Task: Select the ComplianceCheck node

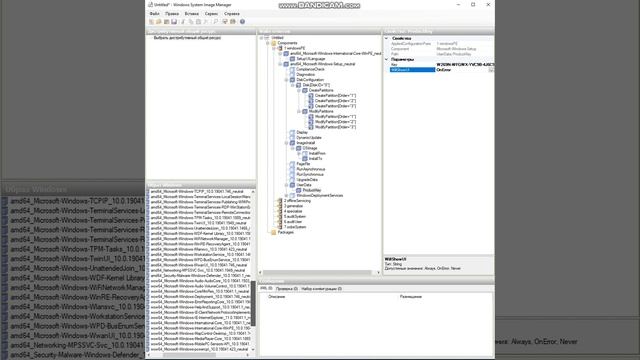Action: 310,69
